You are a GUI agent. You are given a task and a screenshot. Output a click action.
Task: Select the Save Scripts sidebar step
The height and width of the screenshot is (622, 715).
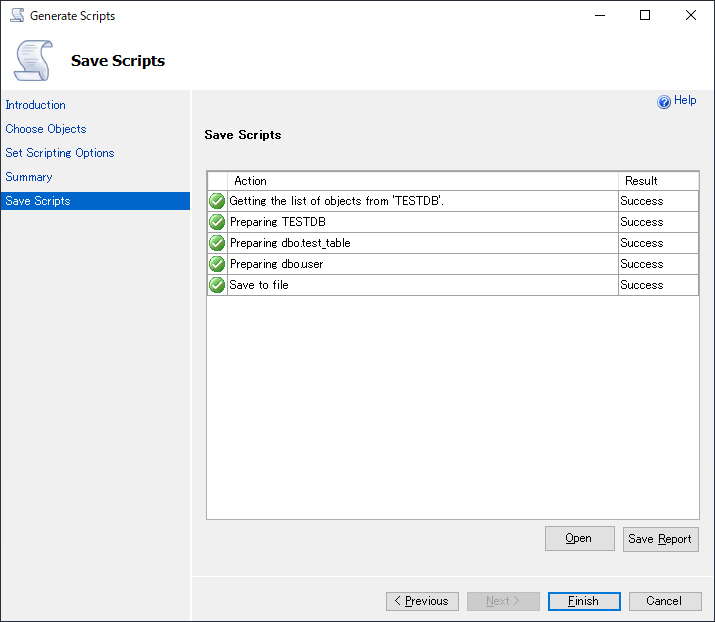pos(38,201)
